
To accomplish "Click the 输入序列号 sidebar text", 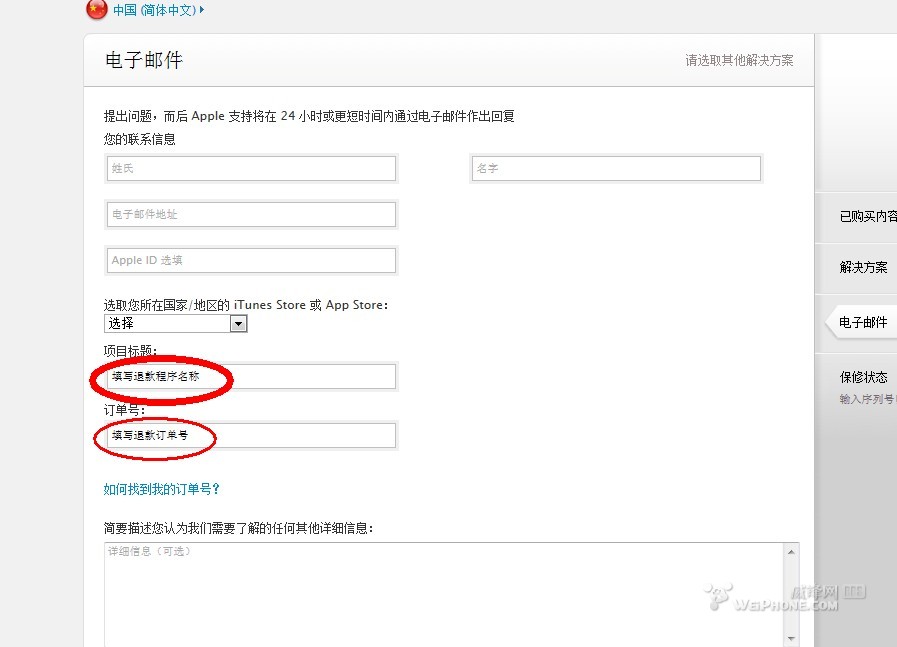I will (x=868, y=399).
